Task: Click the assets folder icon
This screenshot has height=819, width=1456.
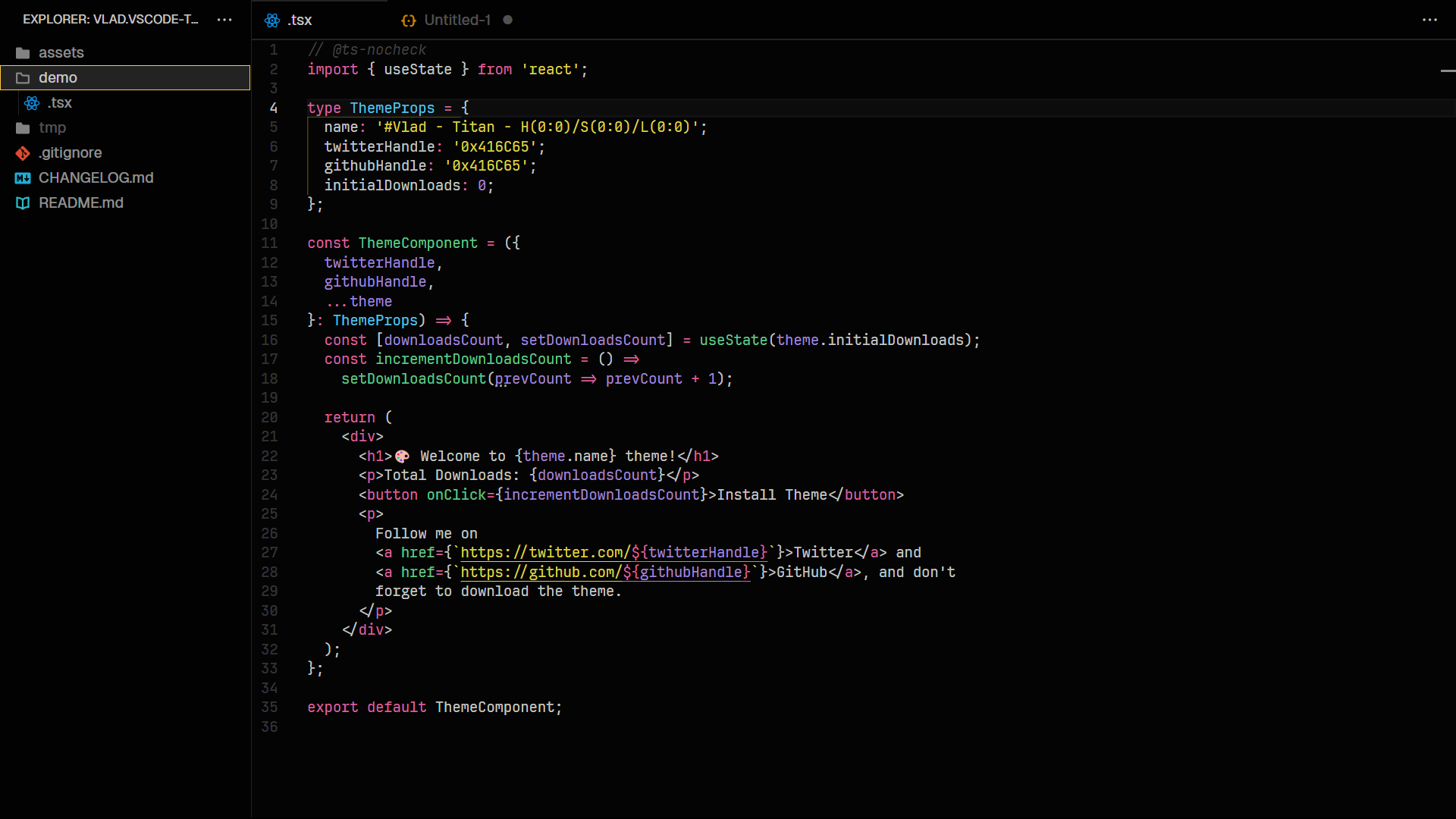Action: 23,53
